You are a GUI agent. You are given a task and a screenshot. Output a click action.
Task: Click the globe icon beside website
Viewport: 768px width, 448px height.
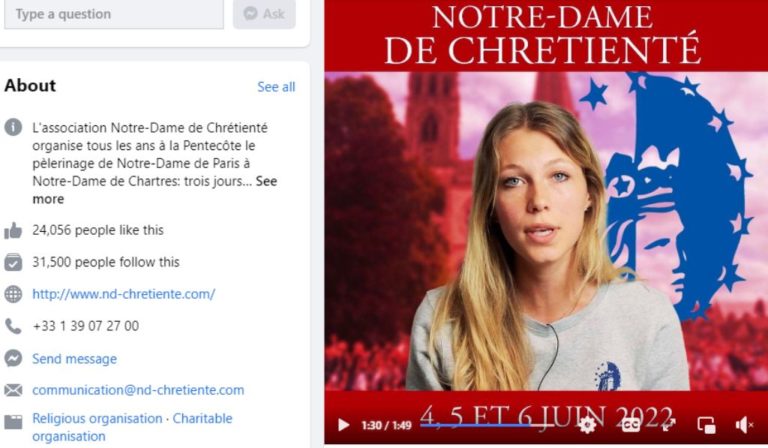click(13, 294)
